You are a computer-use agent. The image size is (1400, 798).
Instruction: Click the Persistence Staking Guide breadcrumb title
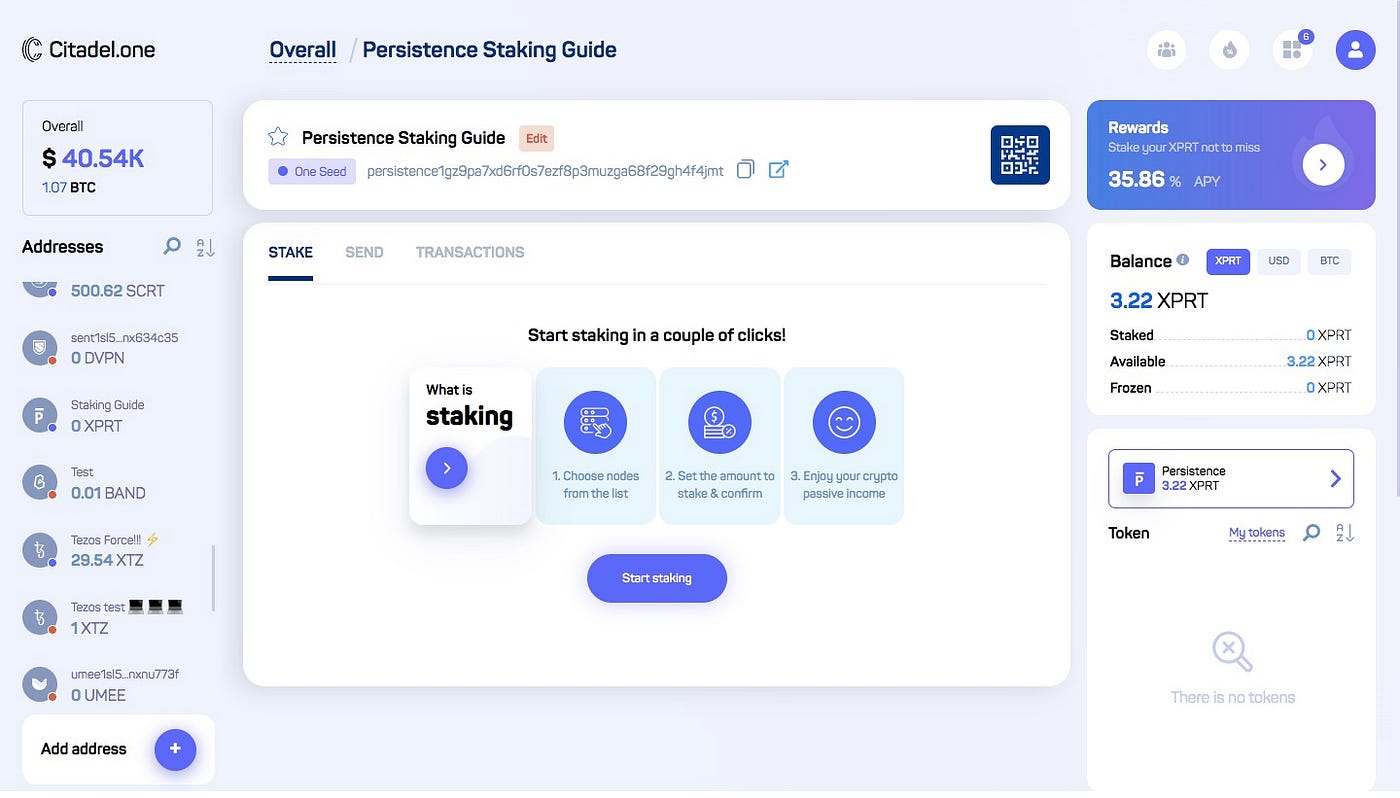(489, 50)
